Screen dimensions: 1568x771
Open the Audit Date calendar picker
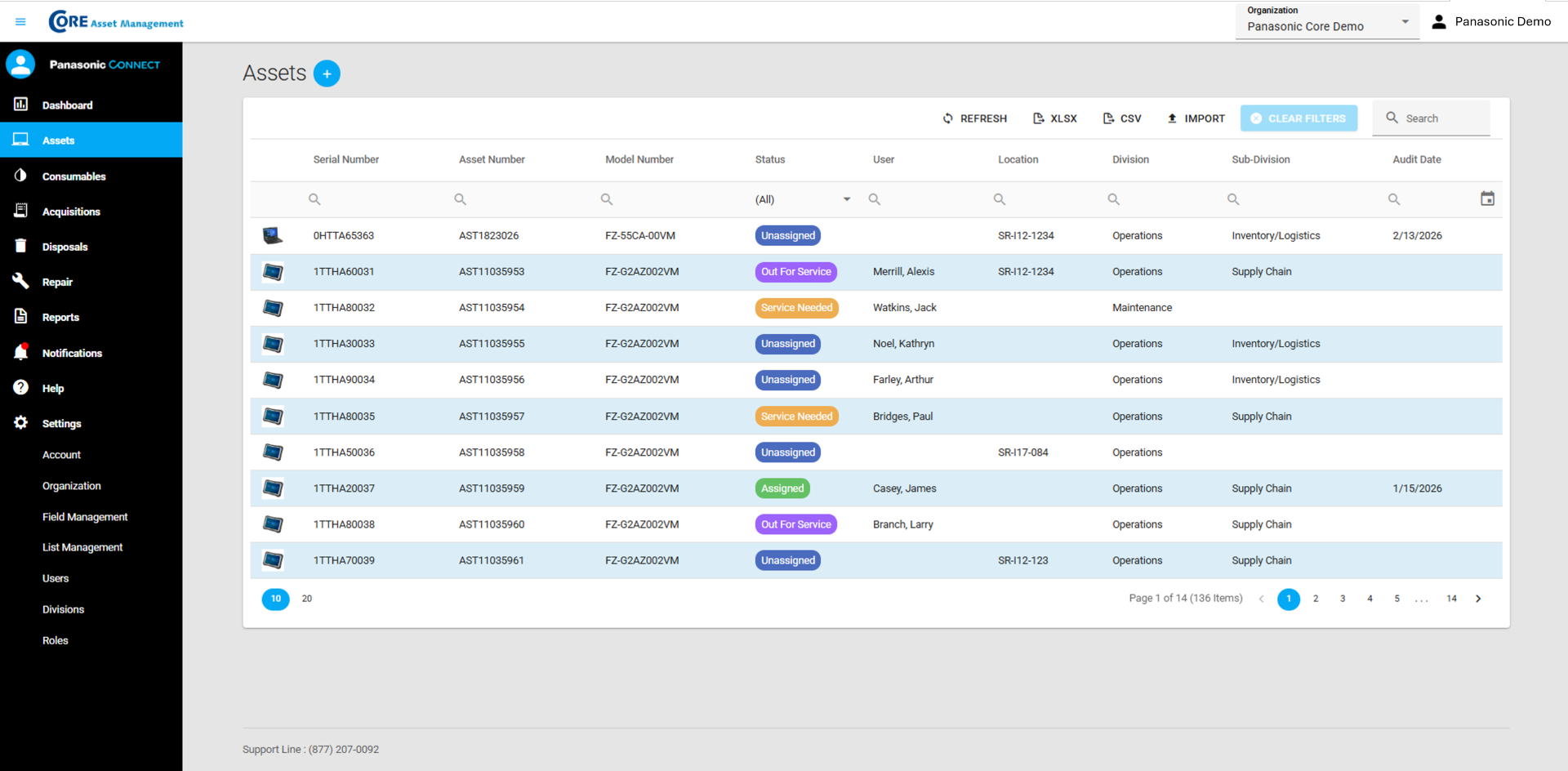tap(1488, 198)
